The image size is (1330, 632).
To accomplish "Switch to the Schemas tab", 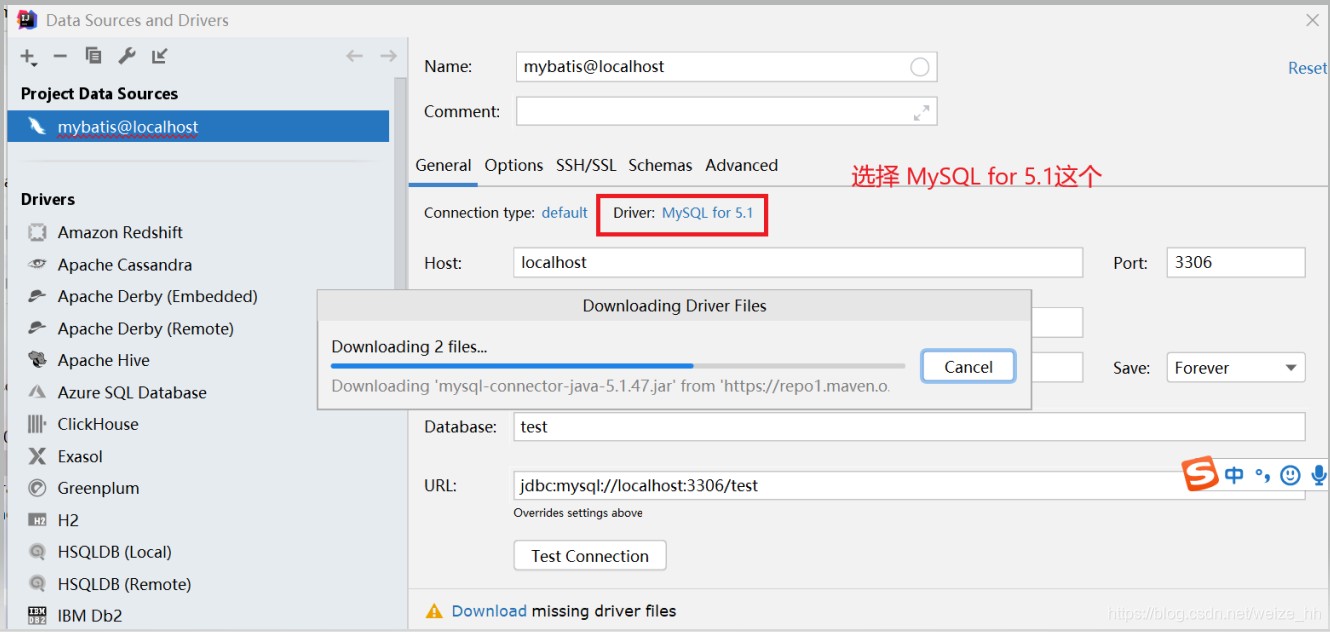I will (x=660, y=165).
